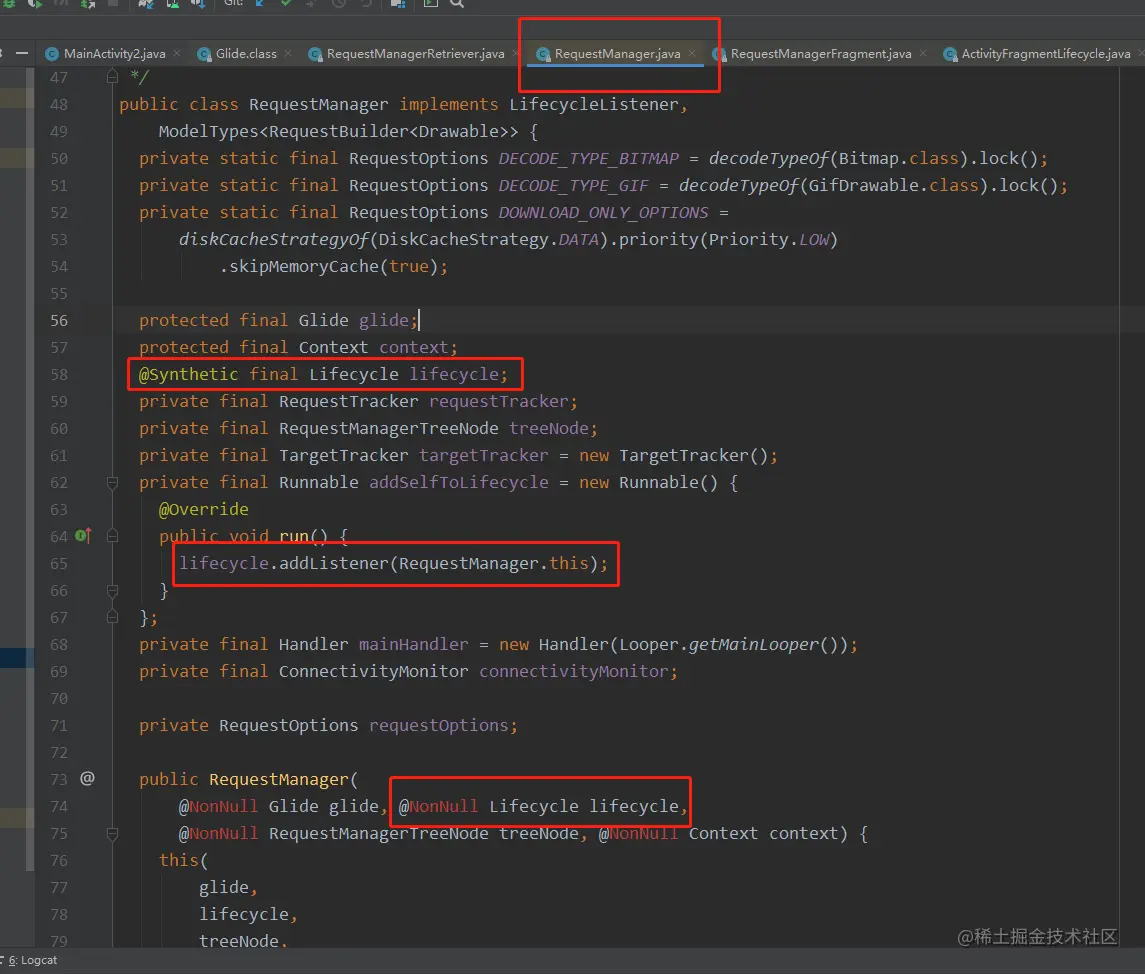
Task: Open the Glide.class editor tab
Action: click(x=246, y=53)
